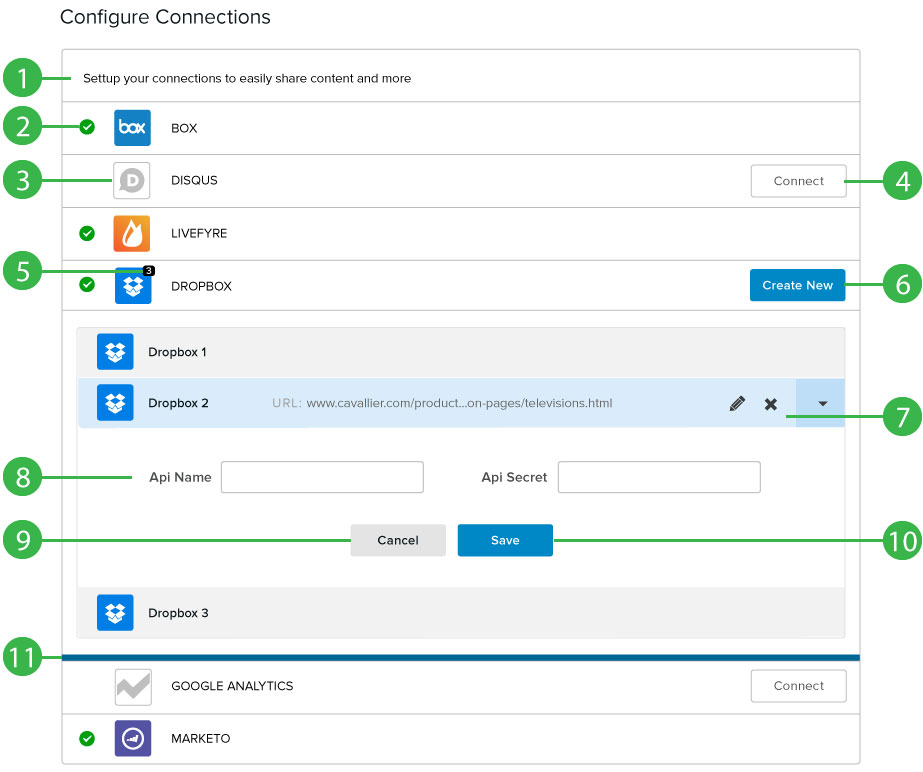This screenshot has width=923, height=772.
Task: Click into the Api Secret field
Action: [x=659, y=477]
